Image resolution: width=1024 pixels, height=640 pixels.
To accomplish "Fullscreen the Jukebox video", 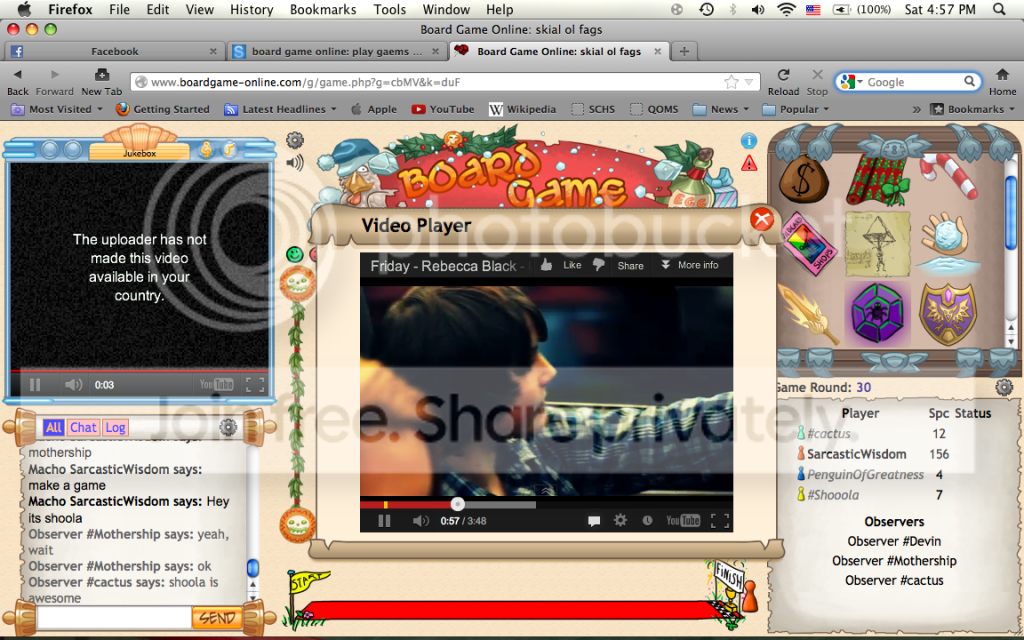I will (x=255, y=385).
